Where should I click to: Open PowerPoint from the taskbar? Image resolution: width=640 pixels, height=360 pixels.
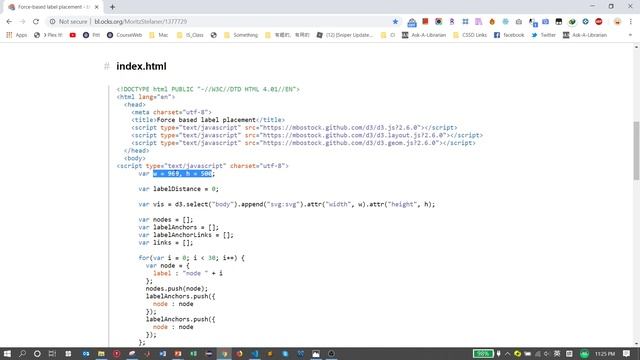[x=178, y=353]
